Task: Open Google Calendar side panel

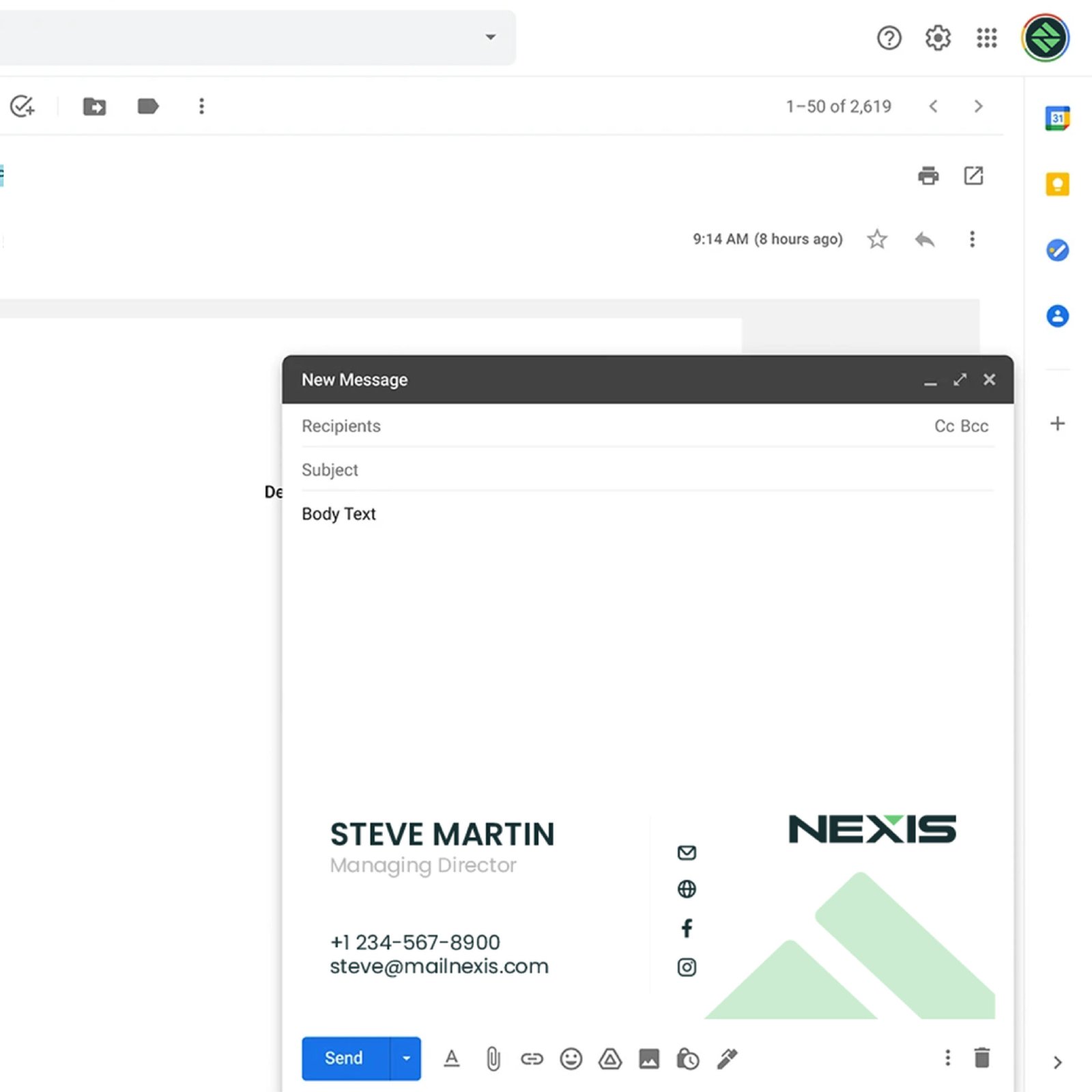Action: coord(1057,118)
